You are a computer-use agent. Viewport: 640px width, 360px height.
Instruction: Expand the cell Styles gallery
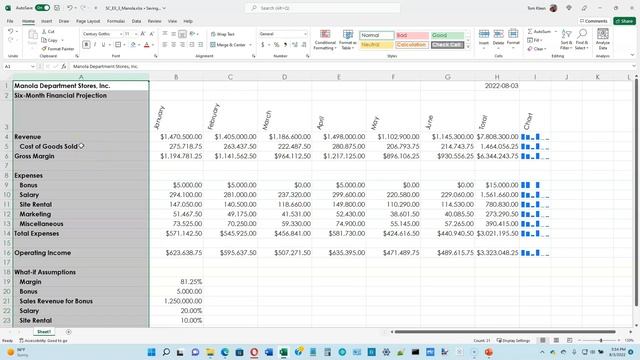468,47
